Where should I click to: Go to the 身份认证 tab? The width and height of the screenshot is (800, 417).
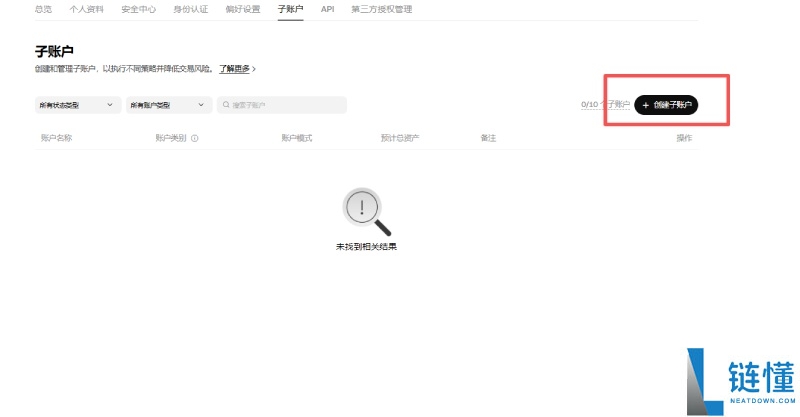click(x=191, y=9)
